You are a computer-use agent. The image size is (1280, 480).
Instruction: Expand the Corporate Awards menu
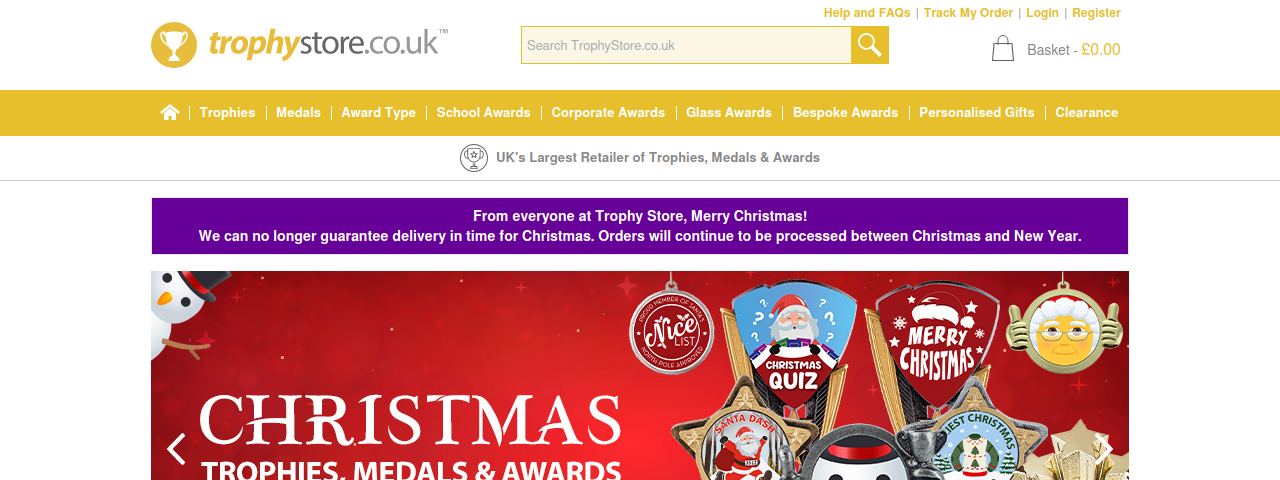pyautogui.click(x=608, y=113)
